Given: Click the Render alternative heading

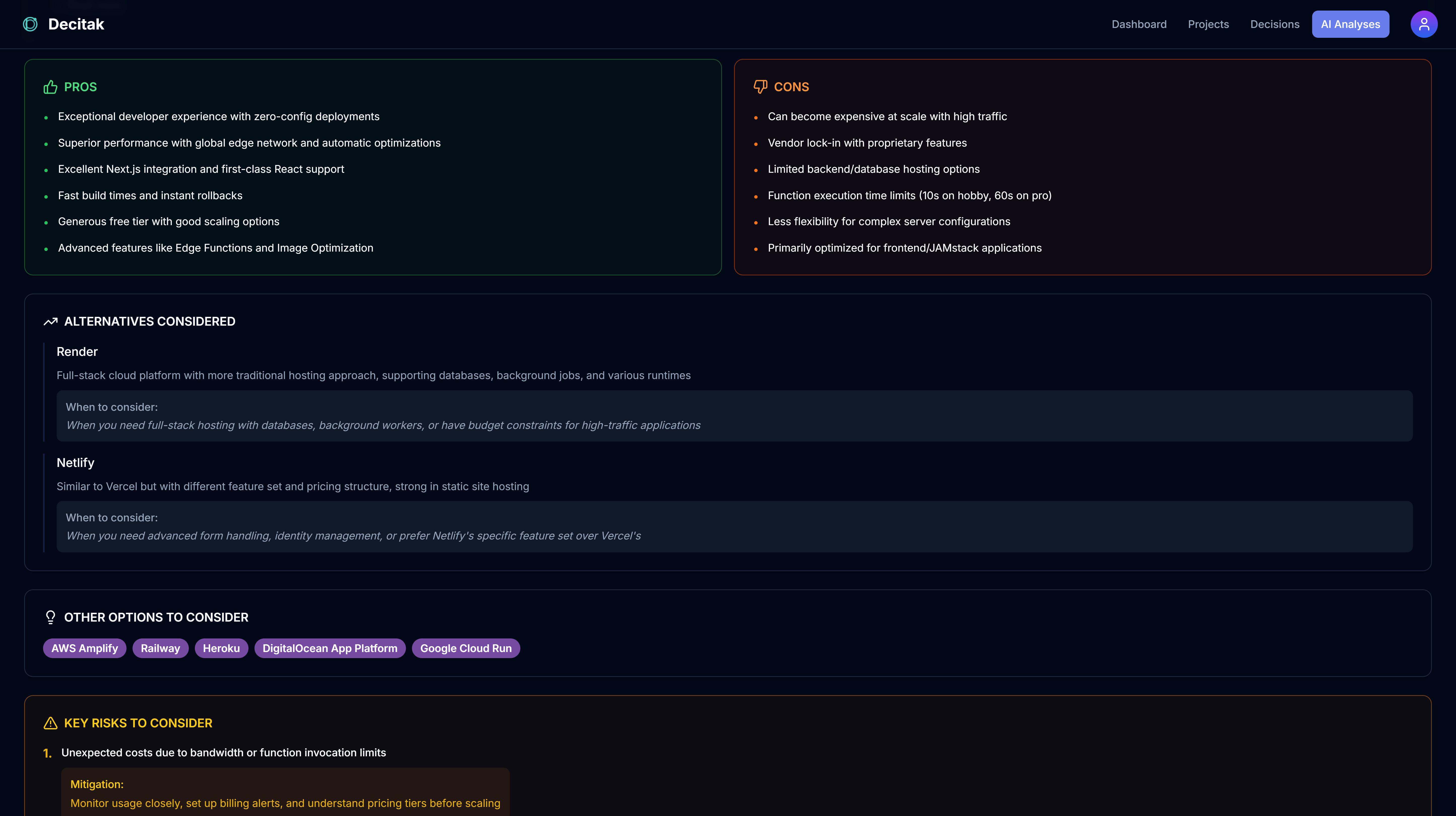Looking at the screenshot, I should tap(77, 352).
